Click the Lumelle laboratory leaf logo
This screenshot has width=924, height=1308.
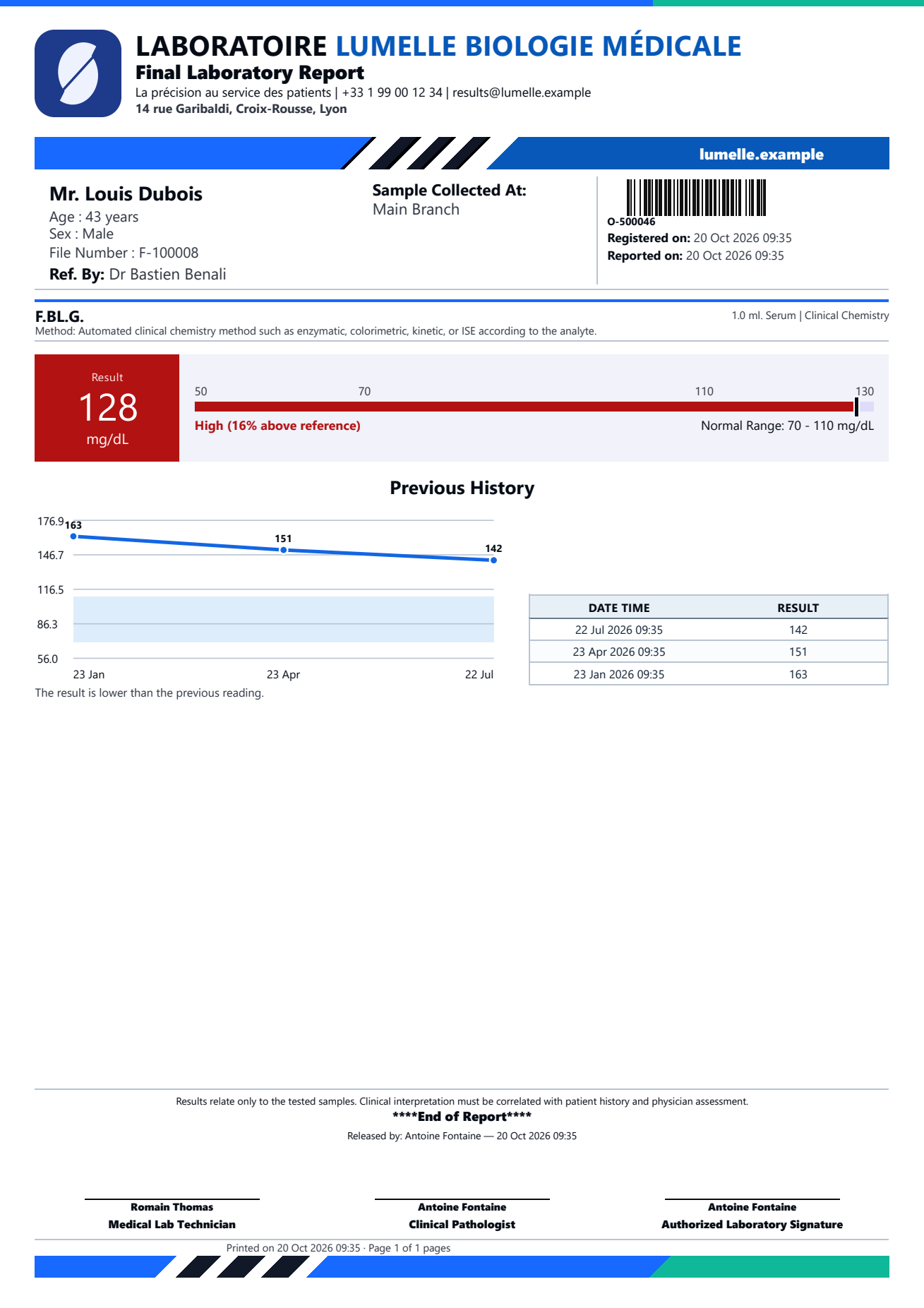click(78, 73)
